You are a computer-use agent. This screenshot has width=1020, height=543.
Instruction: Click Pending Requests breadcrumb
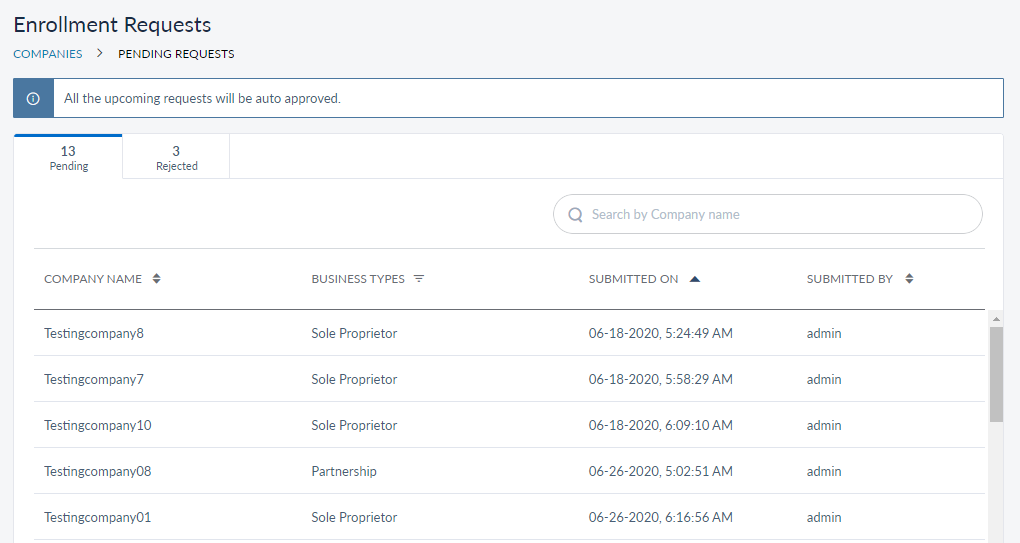(176, 54)
